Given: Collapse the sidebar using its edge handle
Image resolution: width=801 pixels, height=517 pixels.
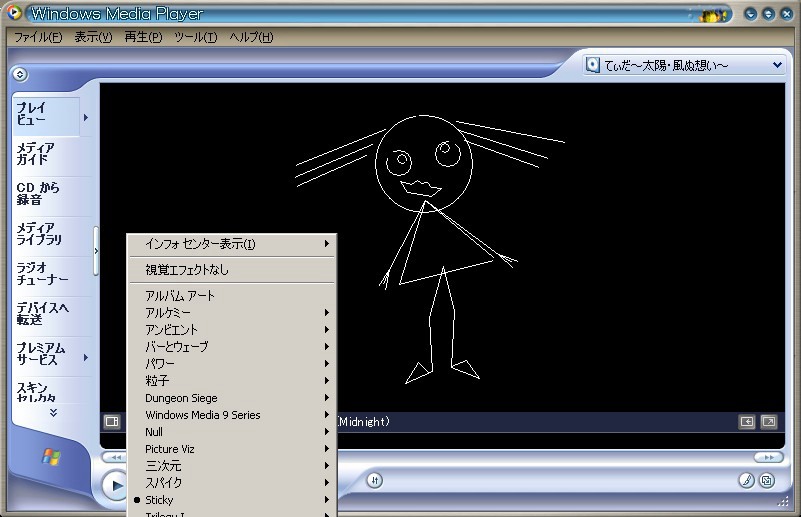Looking at the screenshot, I should click(x=96, y=251).
